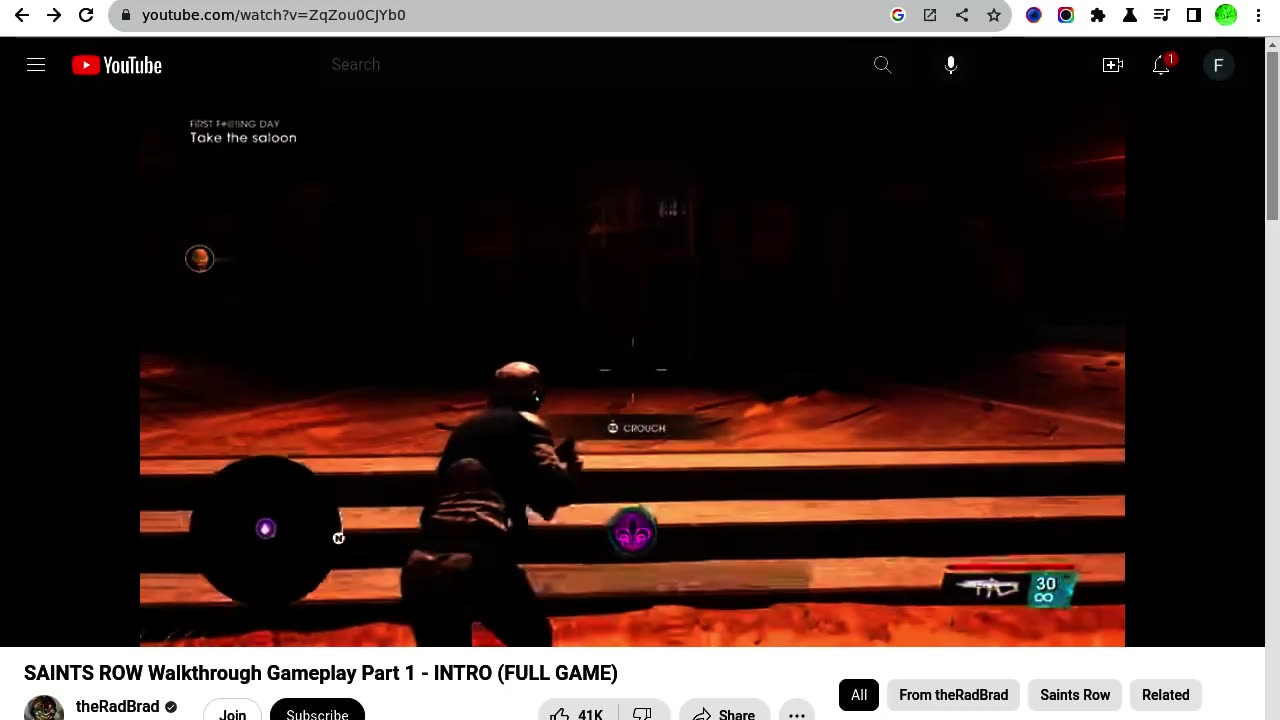This screenshot has height=720, width=1280.
Task: Select the All filter chip
Action: (x=859, y=695)
